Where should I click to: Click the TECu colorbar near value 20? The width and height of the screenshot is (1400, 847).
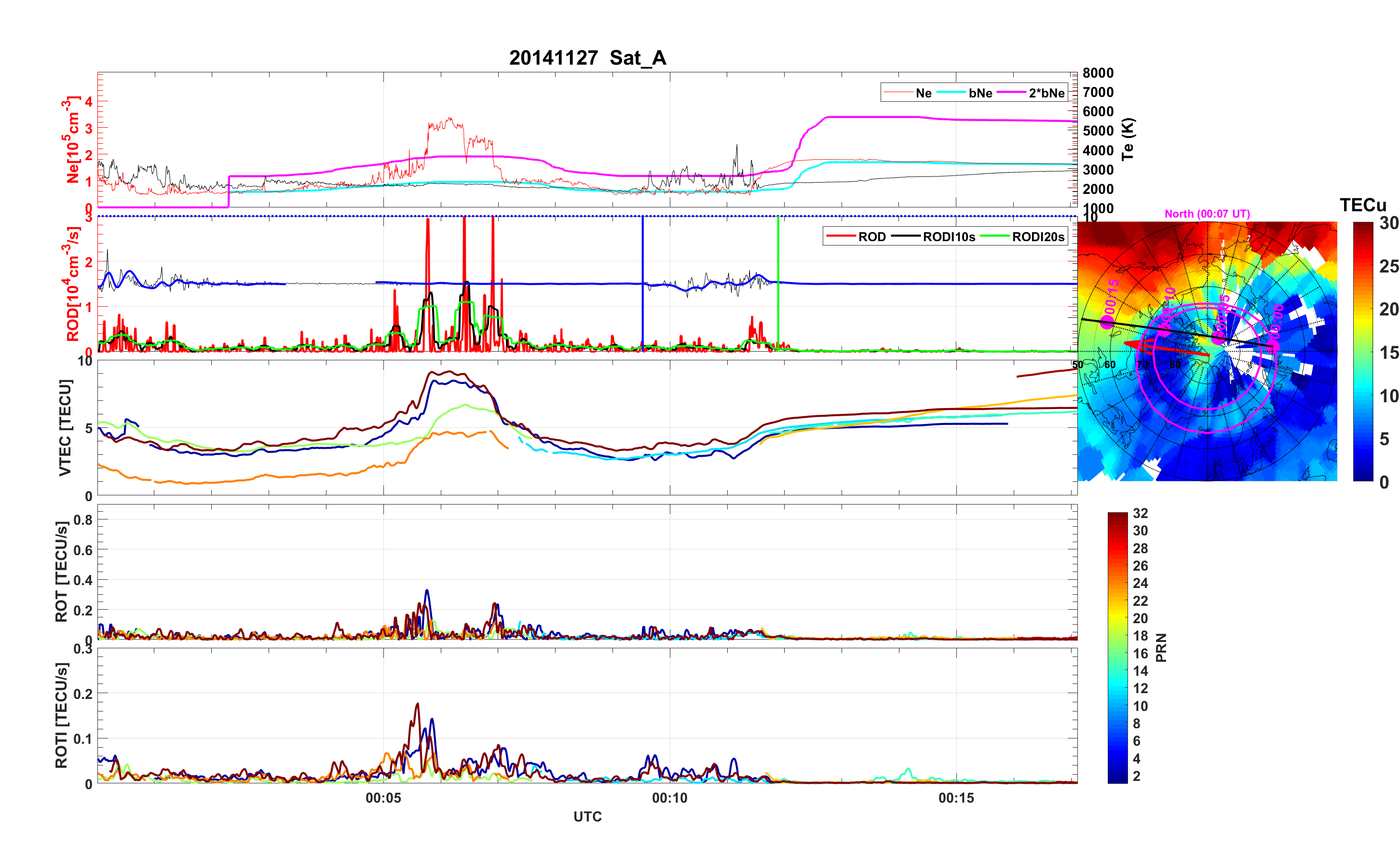(x=1362, y=309)
